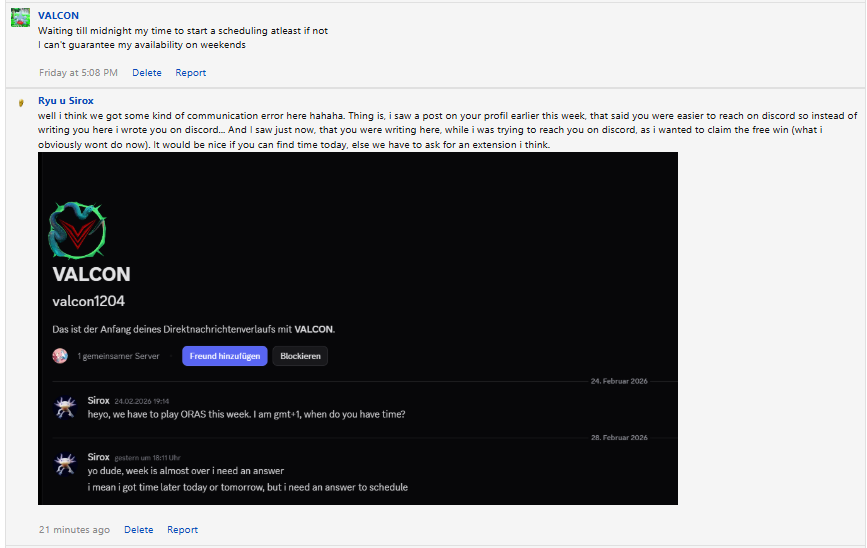Image resolution: width=867 pixels, height=548 pixels.
Task: Click the gestern um 18:11 Uhr timestamp
Action: tap(147, 458)
